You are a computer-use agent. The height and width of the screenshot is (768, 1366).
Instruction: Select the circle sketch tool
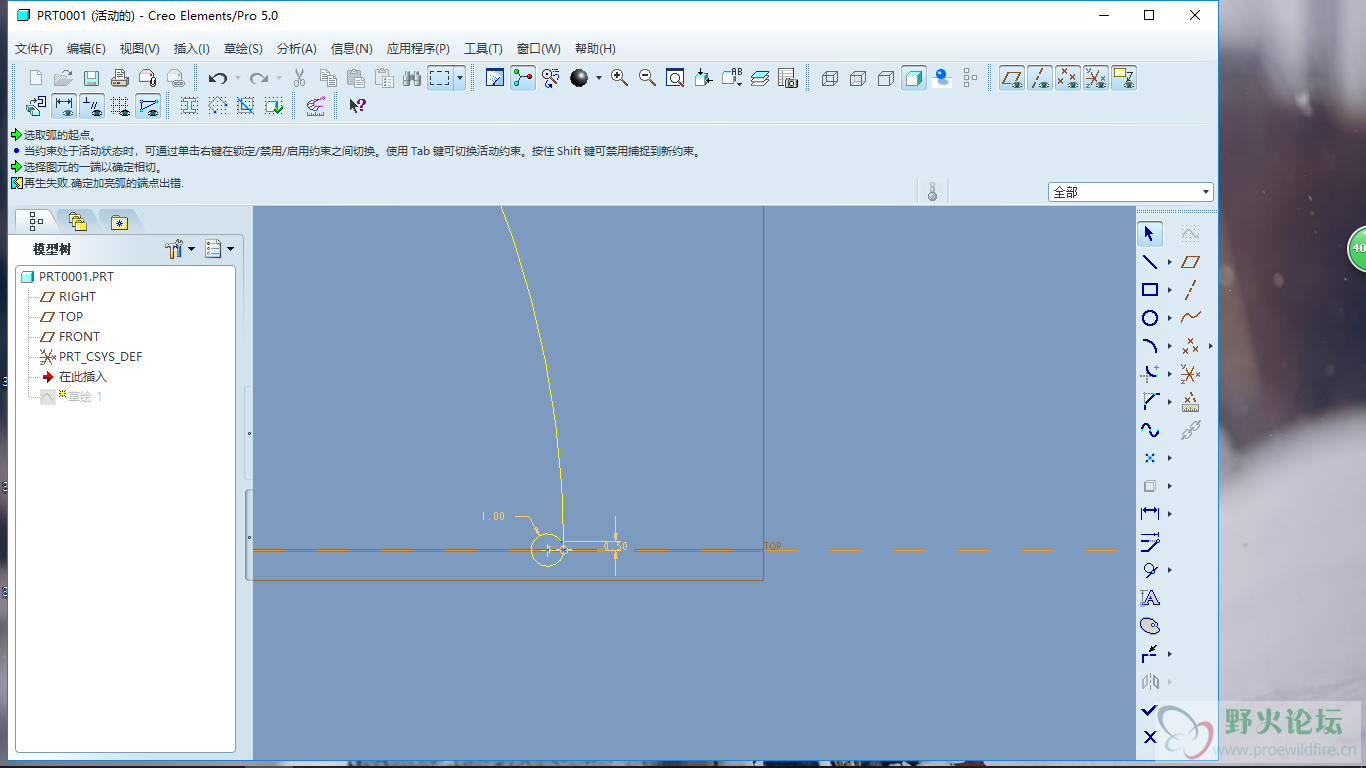(x=1150, y=318)
